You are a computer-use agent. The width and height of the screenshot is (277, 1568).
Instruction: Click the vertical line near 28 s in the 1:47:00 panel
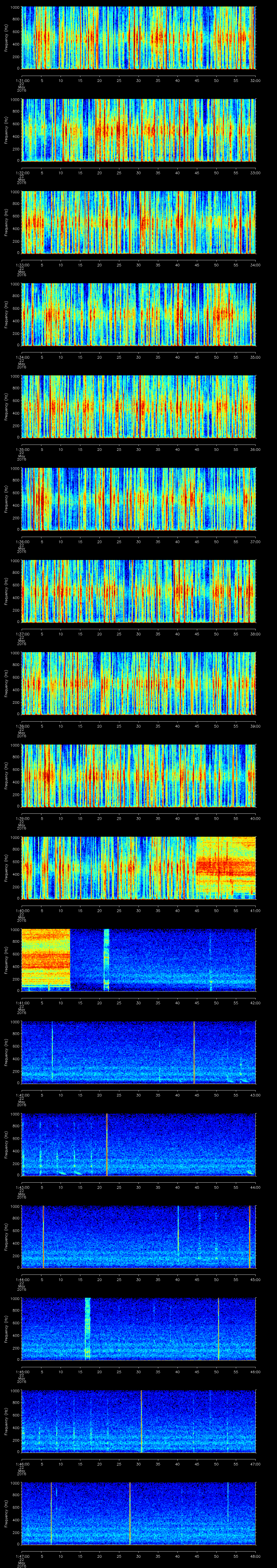(x=130, y=1513)
